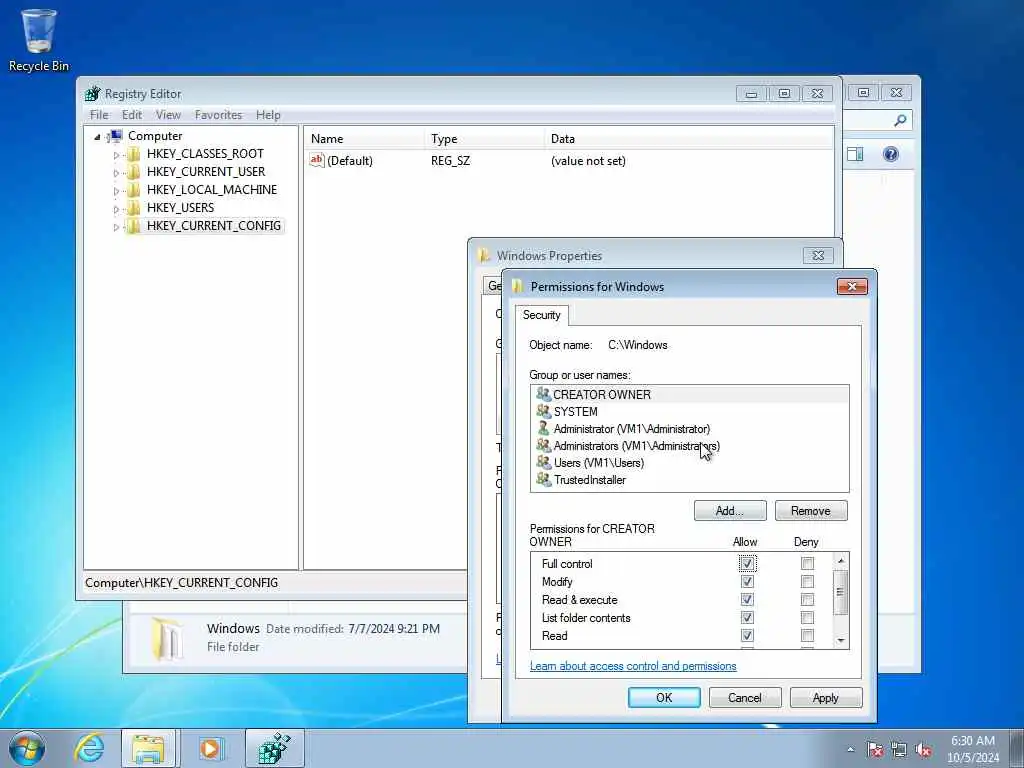Click the Remove button
The width and height of the screenshot is (1024, 768).
(811, 511)
